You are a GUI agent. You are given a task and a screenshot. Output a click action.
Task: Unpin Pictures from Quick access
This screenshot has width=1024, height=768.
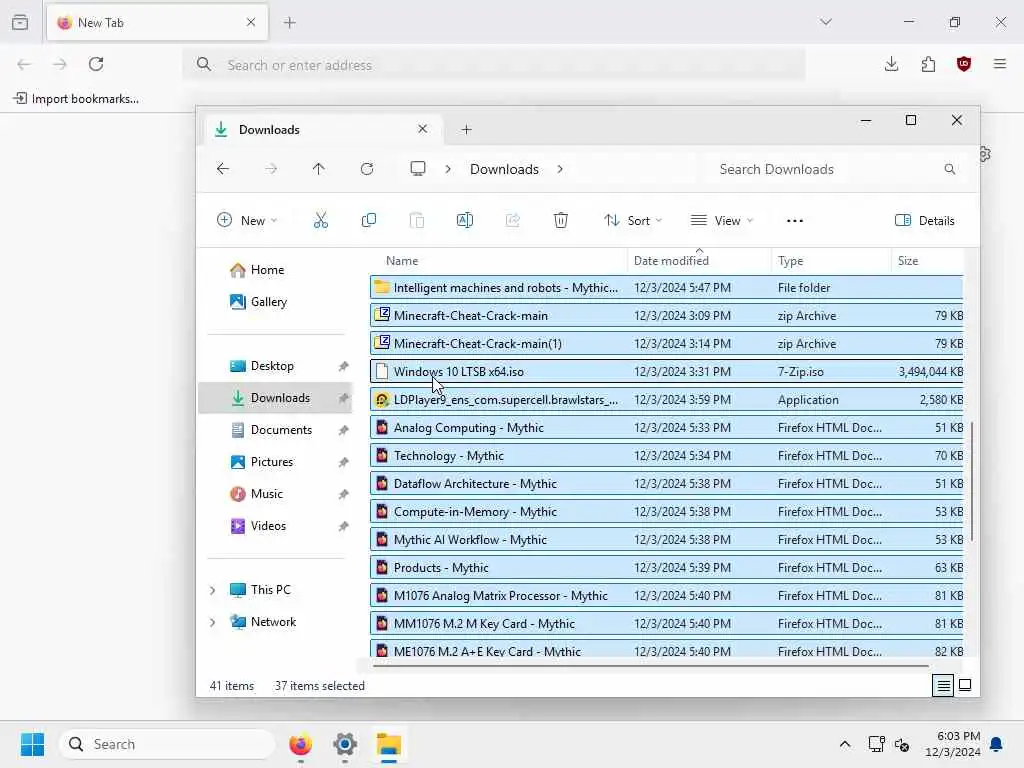point(344,462)
